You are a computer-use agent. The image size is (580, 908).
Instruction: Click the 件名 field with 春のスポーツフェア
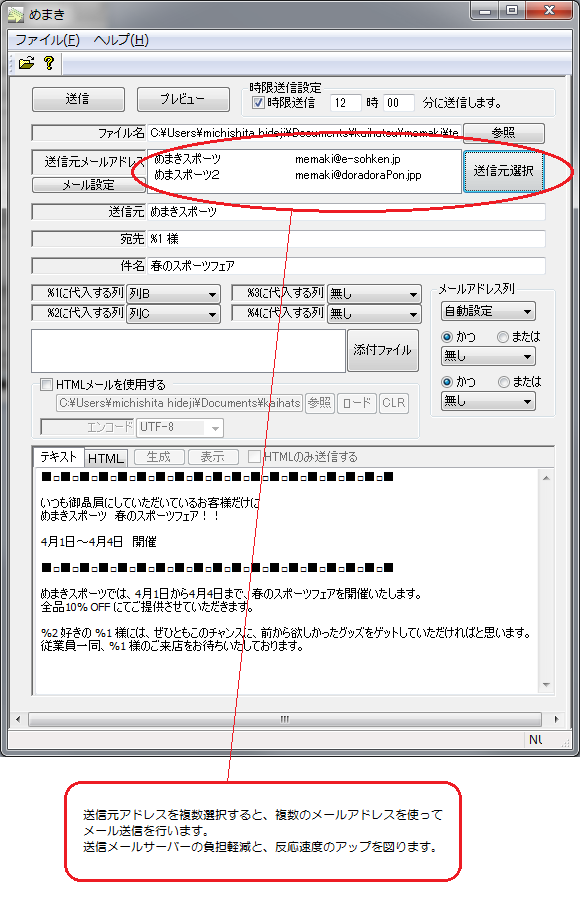coord(346,266)
